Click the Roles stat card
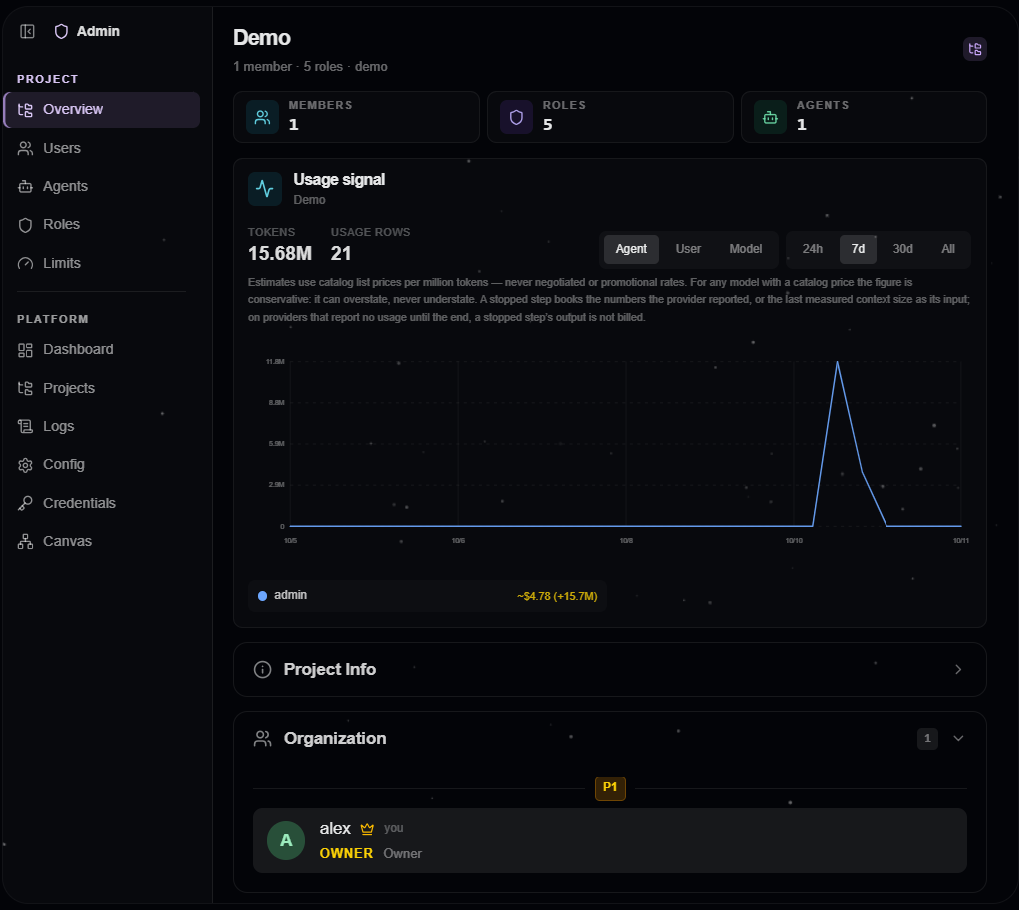Viewport: 1019px width, 910px height. [x=610, y=117]
